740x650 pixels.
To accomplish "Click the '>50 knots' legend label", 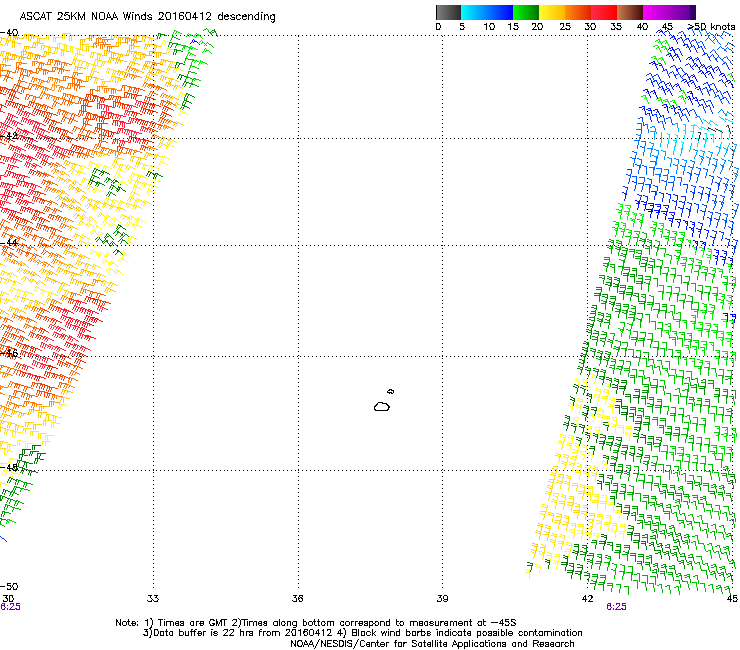I will pyautogui.click(x=711, y=27).
